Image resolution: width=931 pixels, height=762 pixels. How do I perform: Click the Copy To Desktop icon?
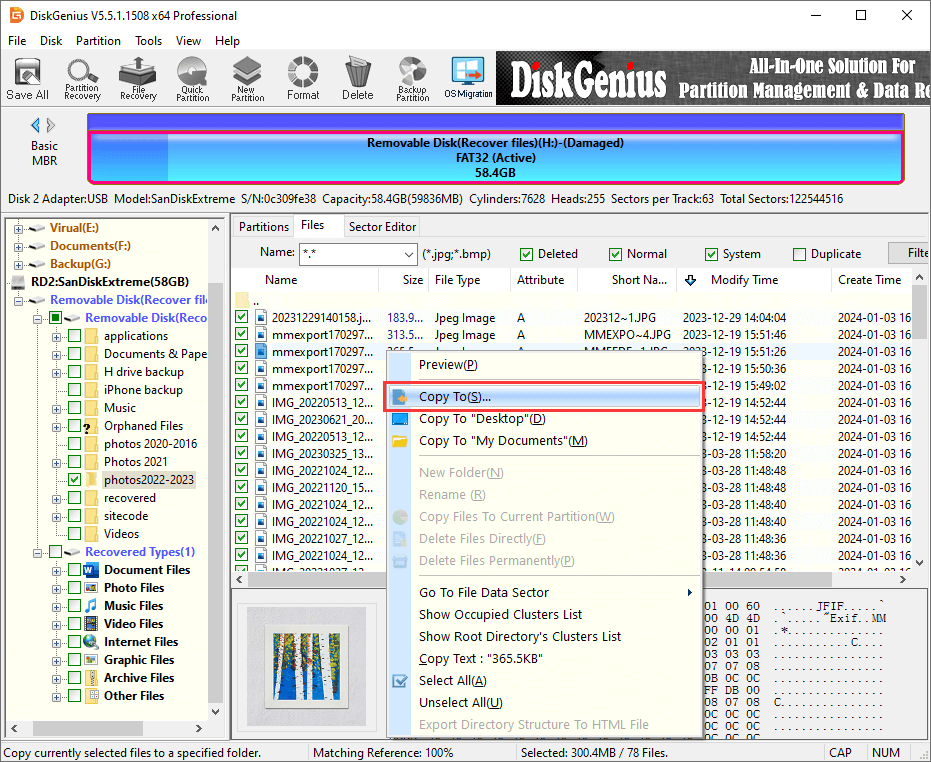tap(400, 419)
